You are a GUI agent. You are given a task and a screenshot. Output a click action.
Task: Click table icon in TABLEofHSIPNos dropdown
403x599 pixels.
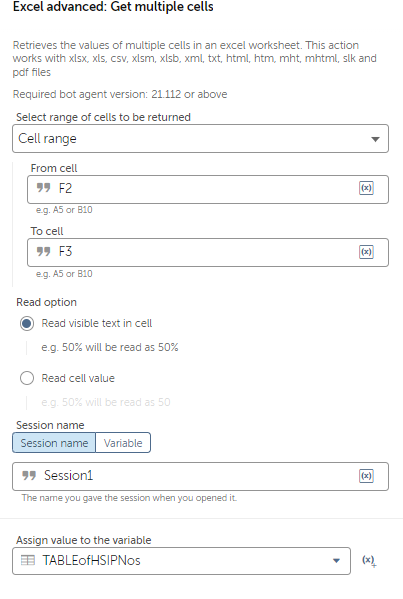point(28,560)
